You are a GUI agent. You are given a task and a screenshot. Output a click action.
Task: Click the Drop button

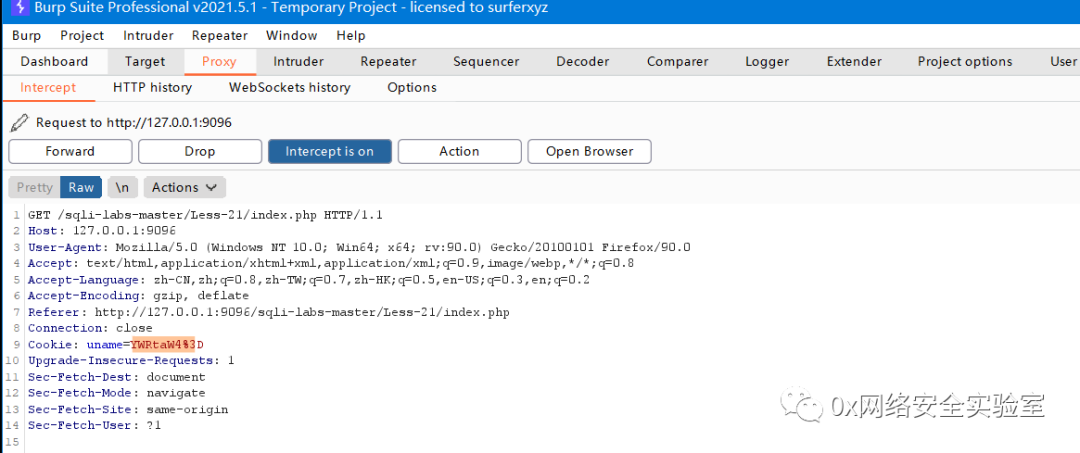coord(200,151)
